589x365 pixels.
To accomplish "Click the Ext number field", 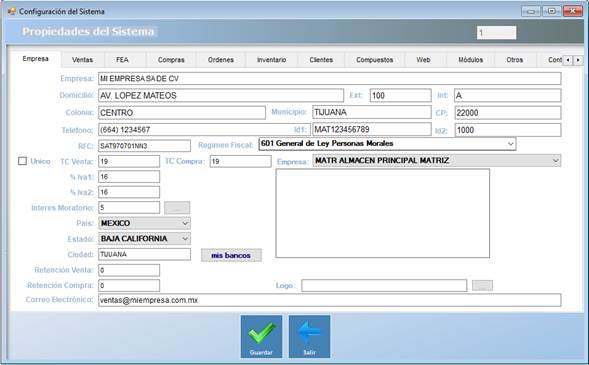I will 400,95.
